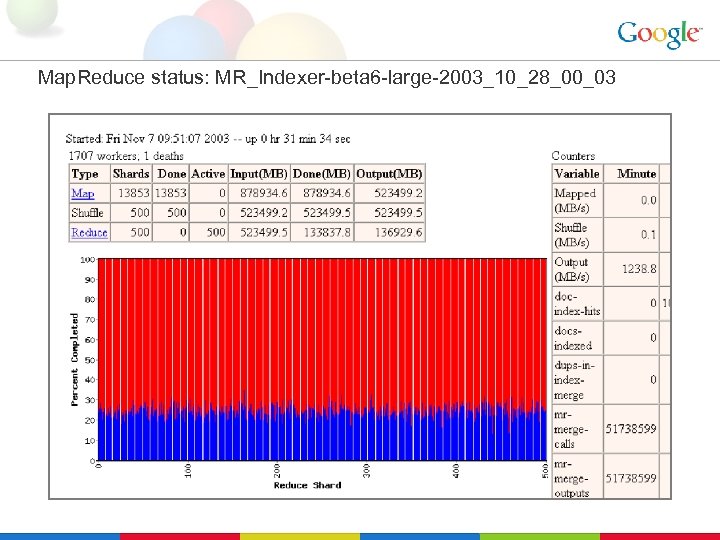Click the Shards column header
Viewport: 720px width, 540px height.
pos(131,174)
